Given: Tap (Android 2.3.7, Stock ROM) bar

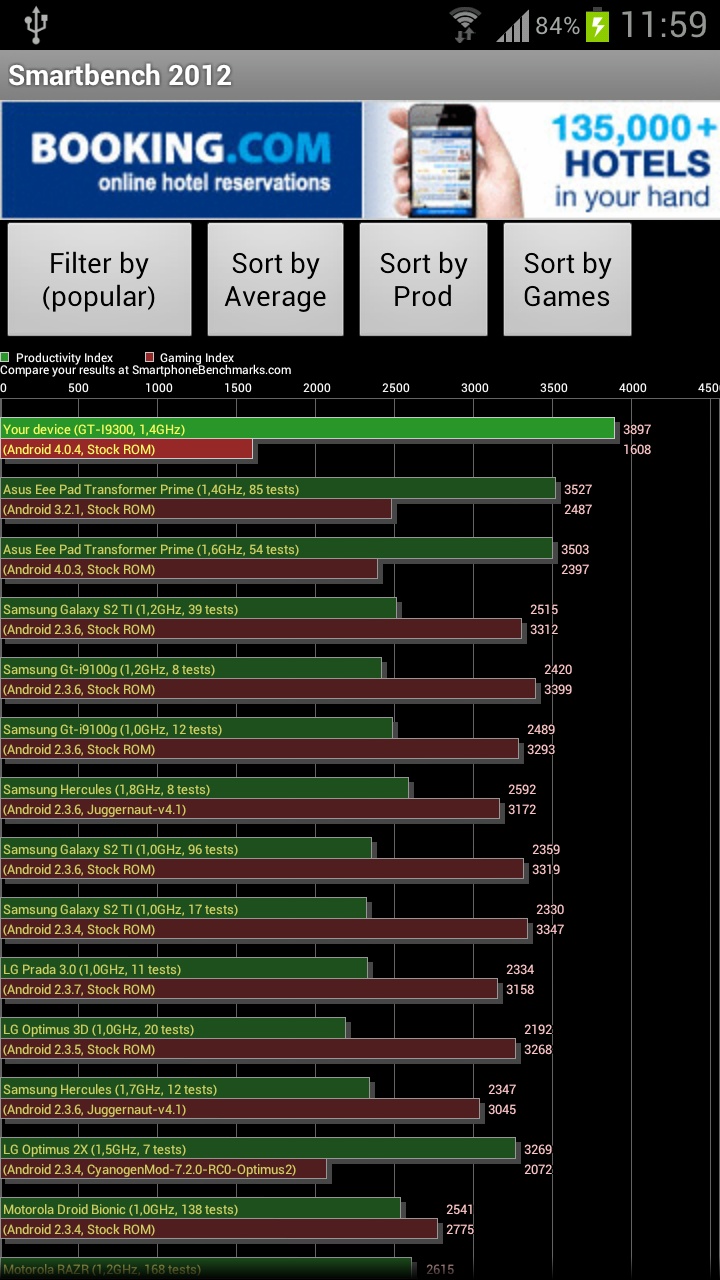Looking at the screenshot, I should coord(249,989).
